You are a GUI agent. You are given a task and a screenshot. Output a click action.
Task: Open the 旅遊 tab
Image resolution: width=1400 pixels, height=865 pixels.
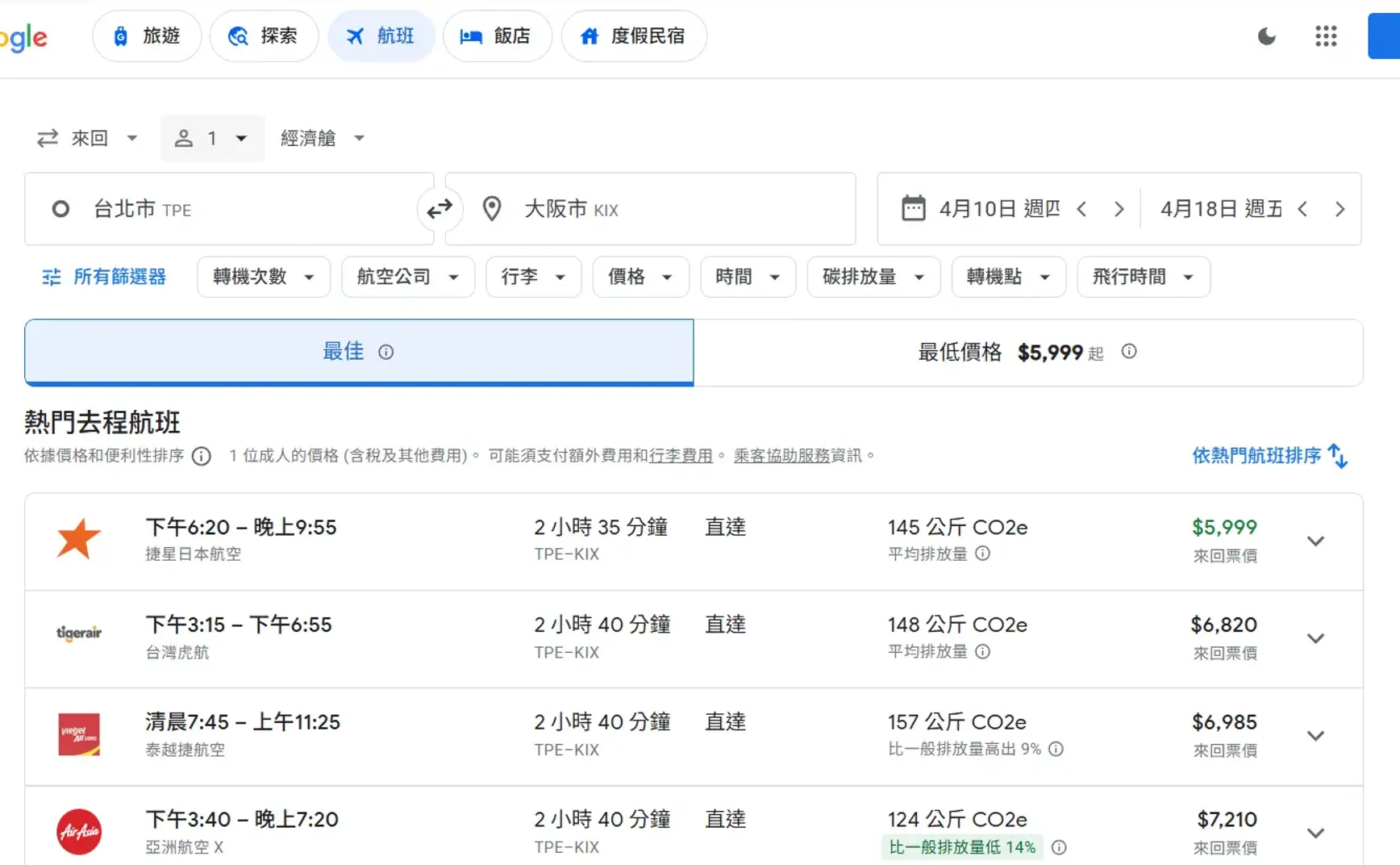(x=147, y=36)
